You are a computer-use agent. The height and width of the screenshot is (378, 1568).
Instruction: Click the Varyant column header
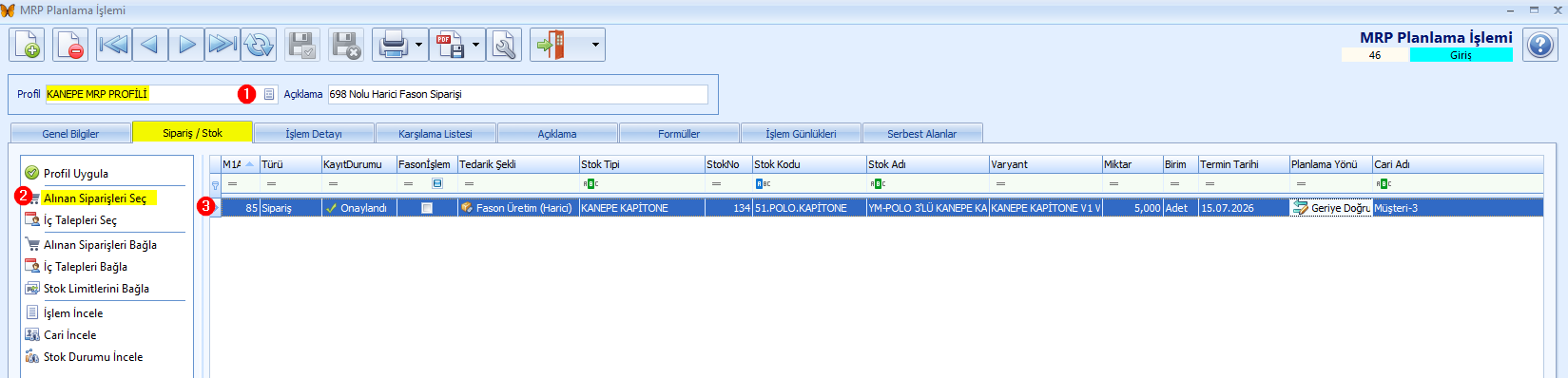click(1045, 164)
